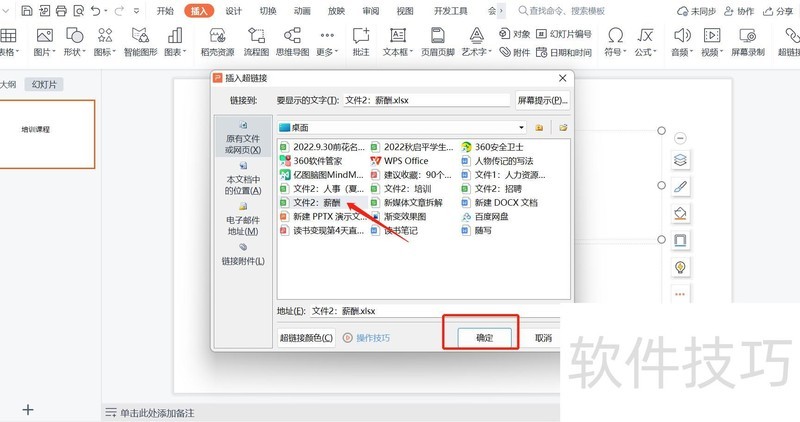The width and height of the screenshot is (800, 422).
Task: Switch to the 切换 ribbon tab
Action: 267,11
